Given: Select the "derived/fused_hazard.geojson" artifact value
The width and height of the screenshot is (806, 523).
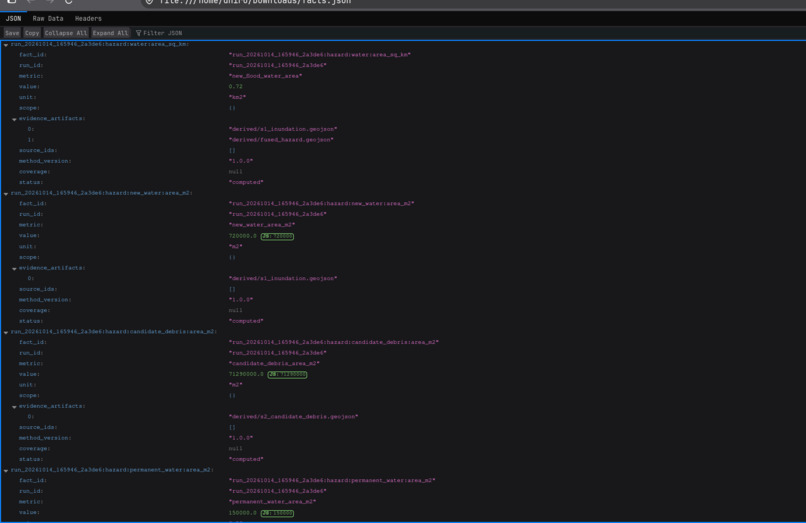Looking at the screenshot, I should pyautogui.click(x=281, y=139).
